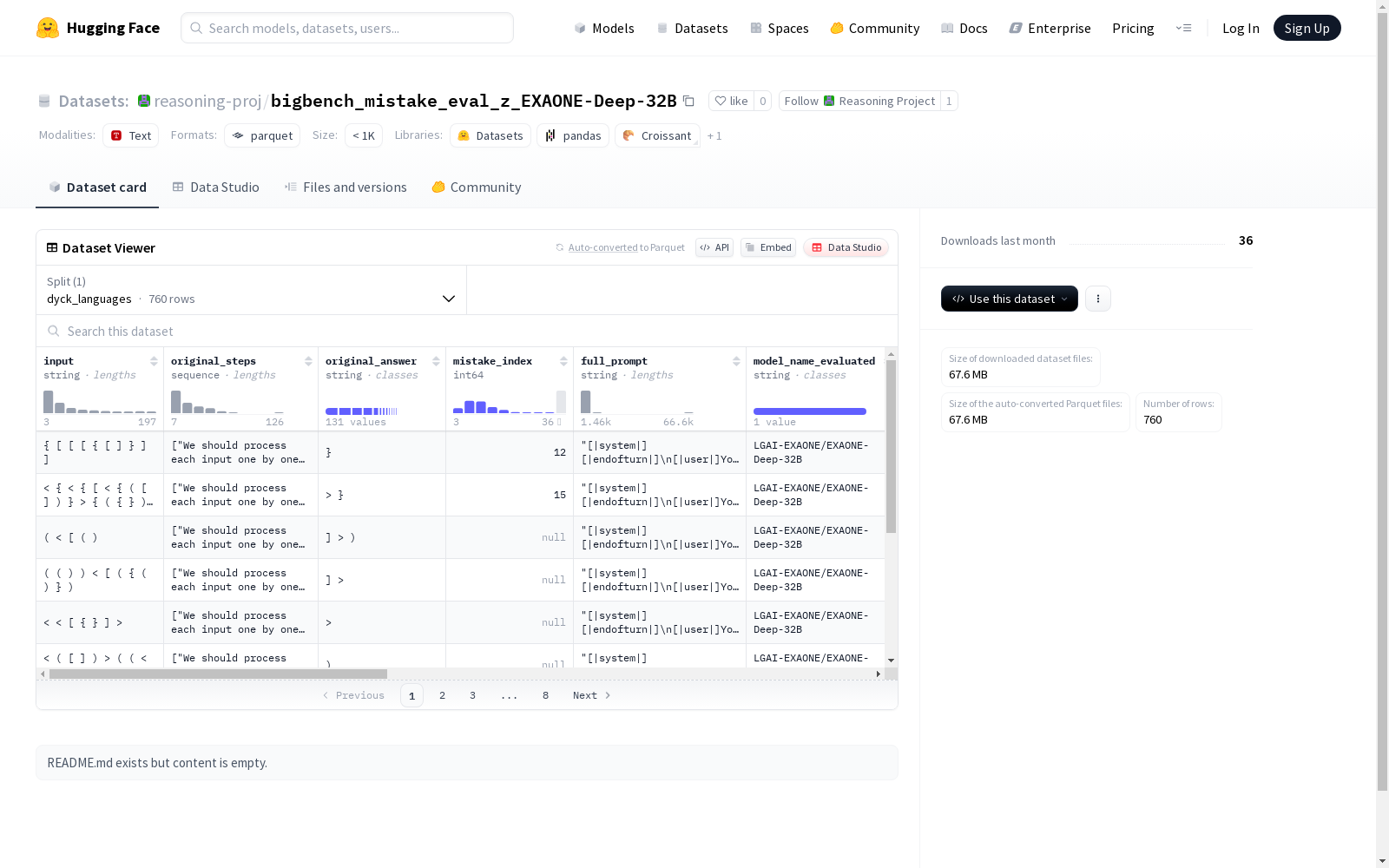Click the <1K size tag

364,135
